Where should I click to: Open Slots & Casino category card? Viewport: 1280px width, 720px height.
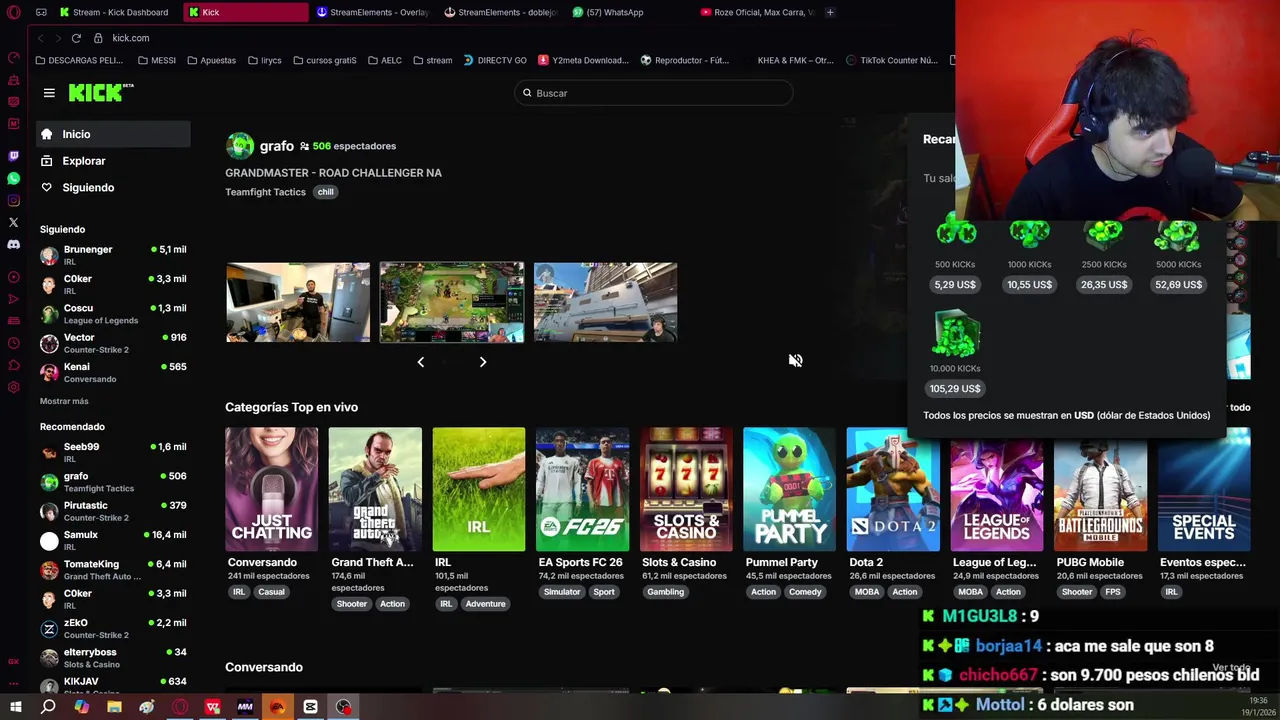686,490
